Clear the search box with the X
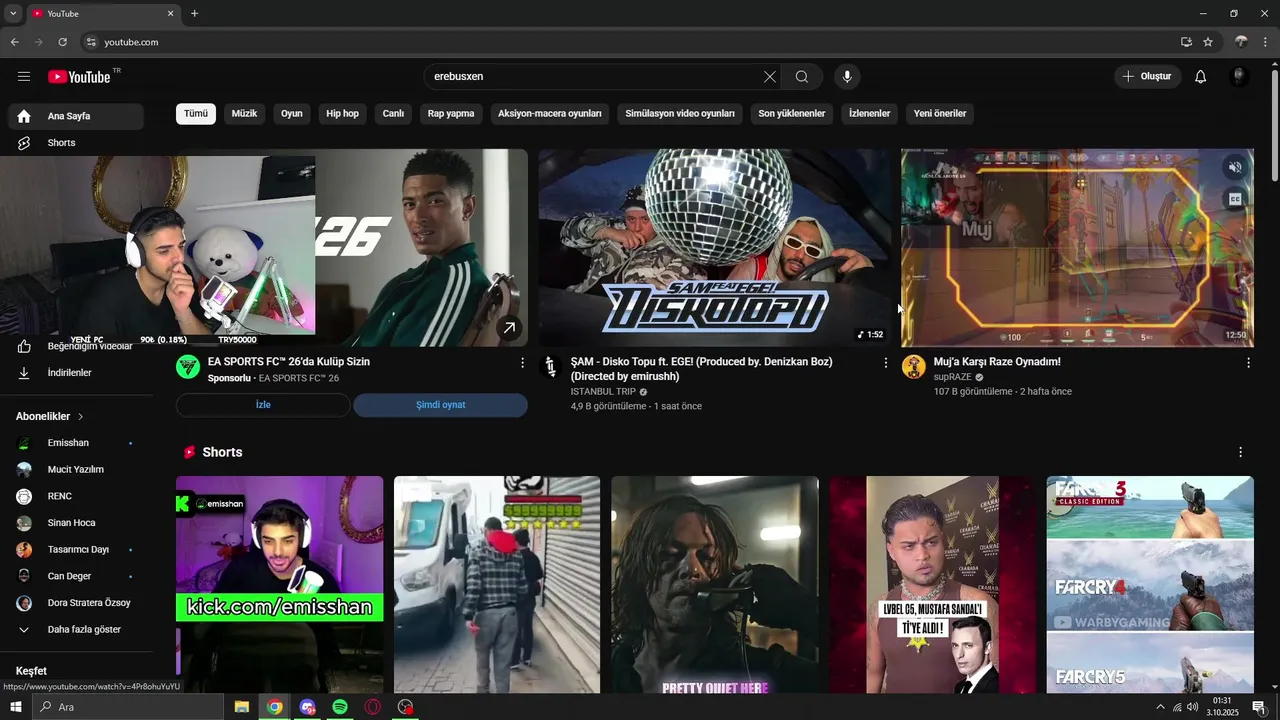1280x720 pixels. coord(769,77)
